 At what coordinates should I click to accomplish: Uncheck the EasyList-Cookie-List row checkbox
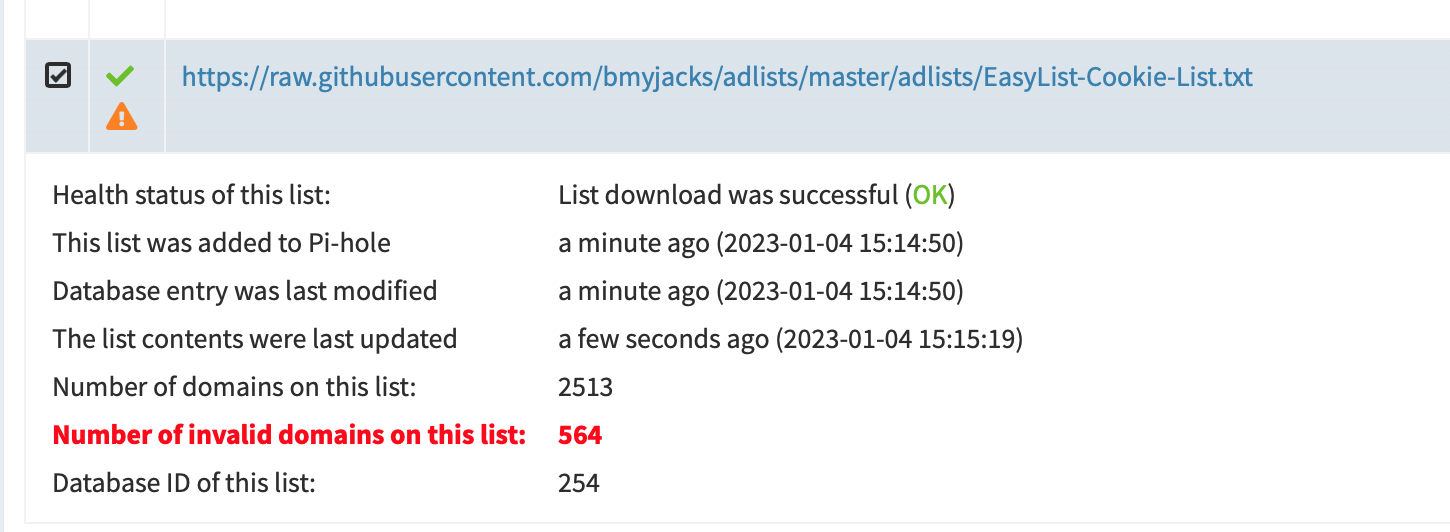[58, 75]
